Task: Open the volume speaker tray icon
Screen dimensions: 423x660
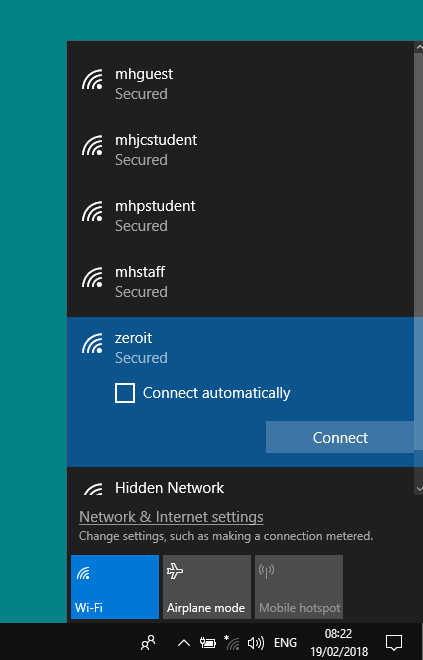Action: pos(256,643)
